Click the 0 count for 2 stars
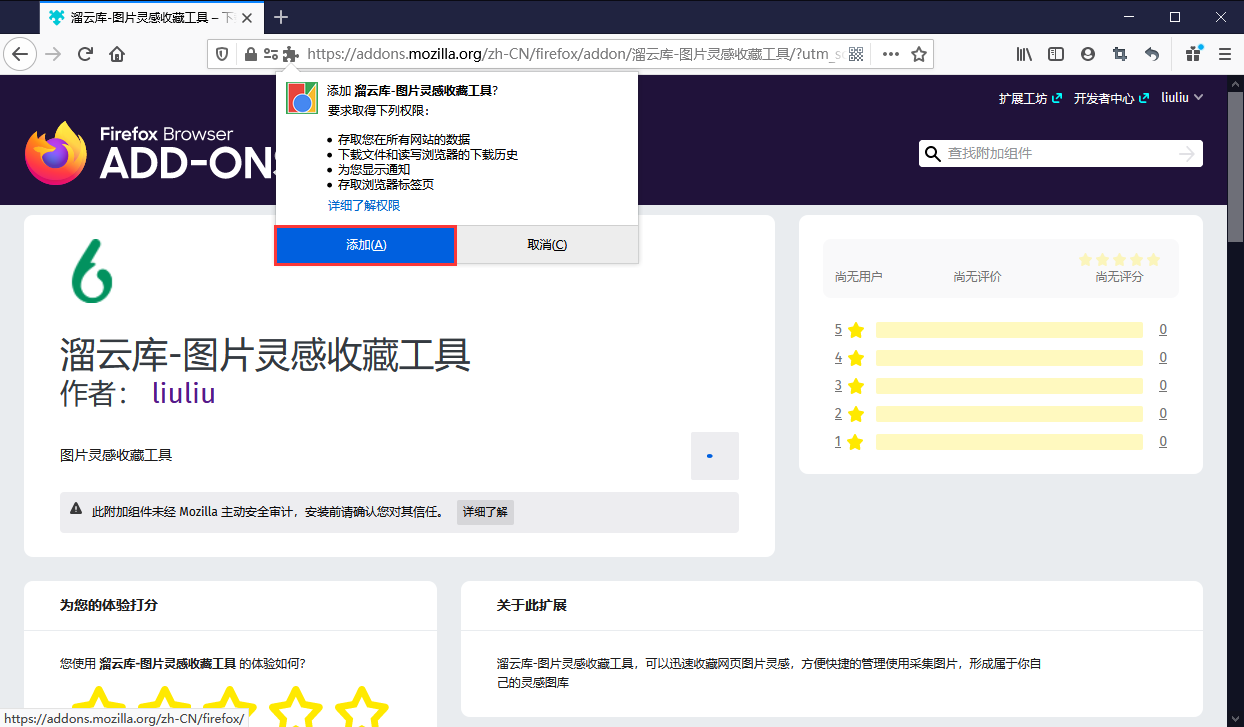The image size is (1244, 727). pyautogui.click(x=1163, y=414)
